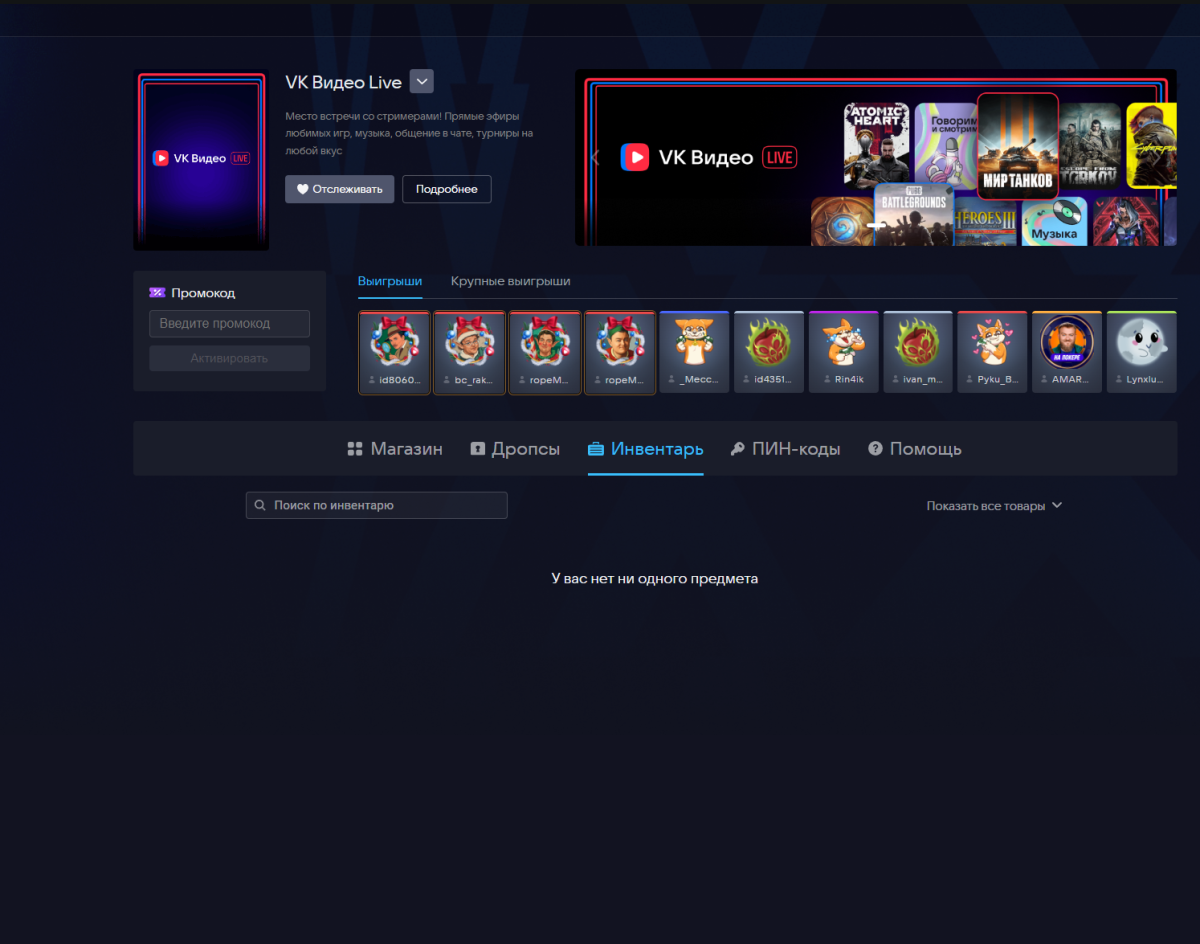Click the VK Видео LIVE logo in banner

pyautogui.click(x=708, y=157)
